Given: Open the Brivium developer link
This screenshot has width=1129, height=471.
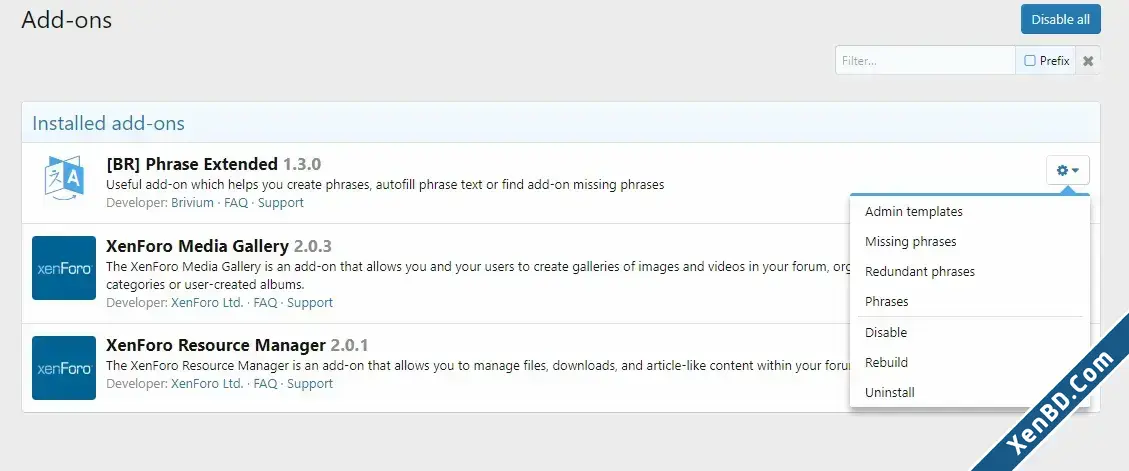Looking at the screenshot, I should 192,203.
